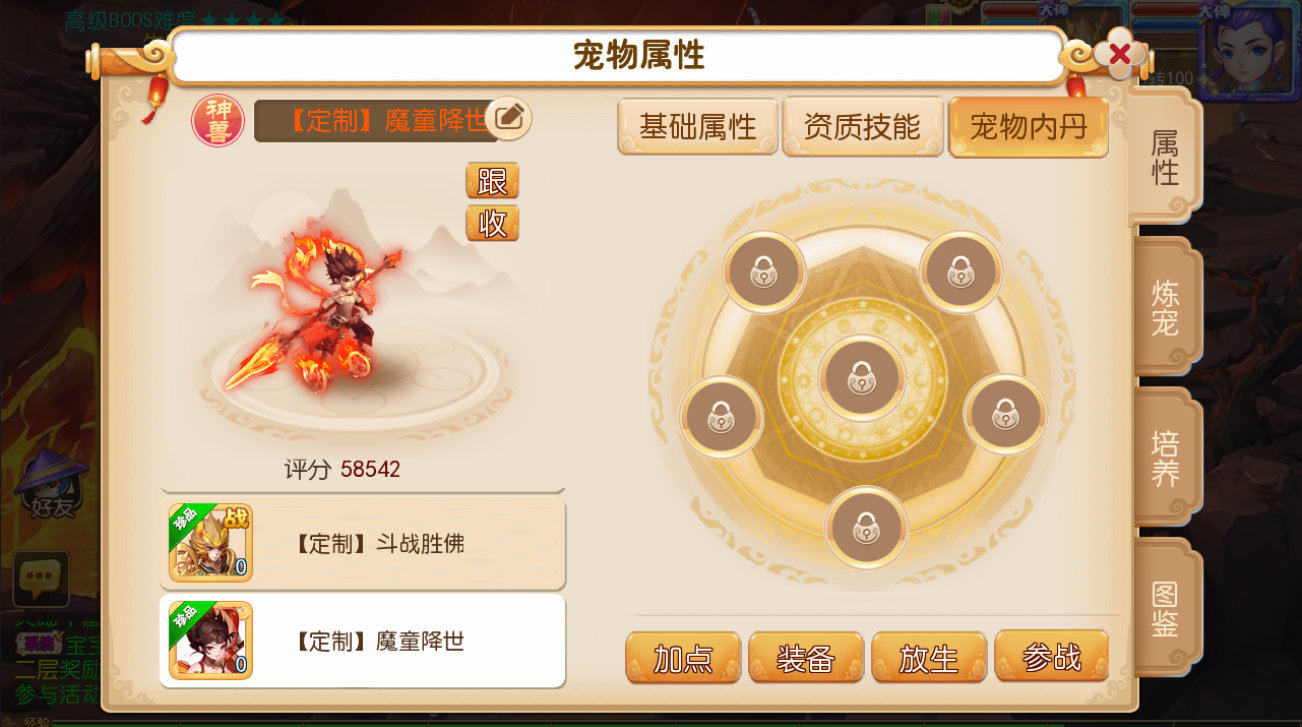
Task: Toggle the 跟 follow button
Action: (x=492, y=181)
